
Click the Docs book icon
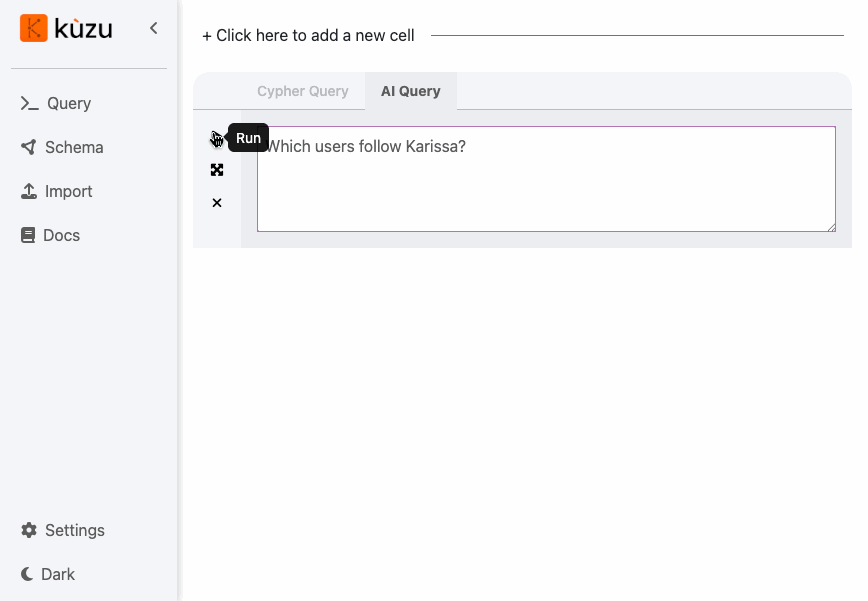[x=28, y=235]
